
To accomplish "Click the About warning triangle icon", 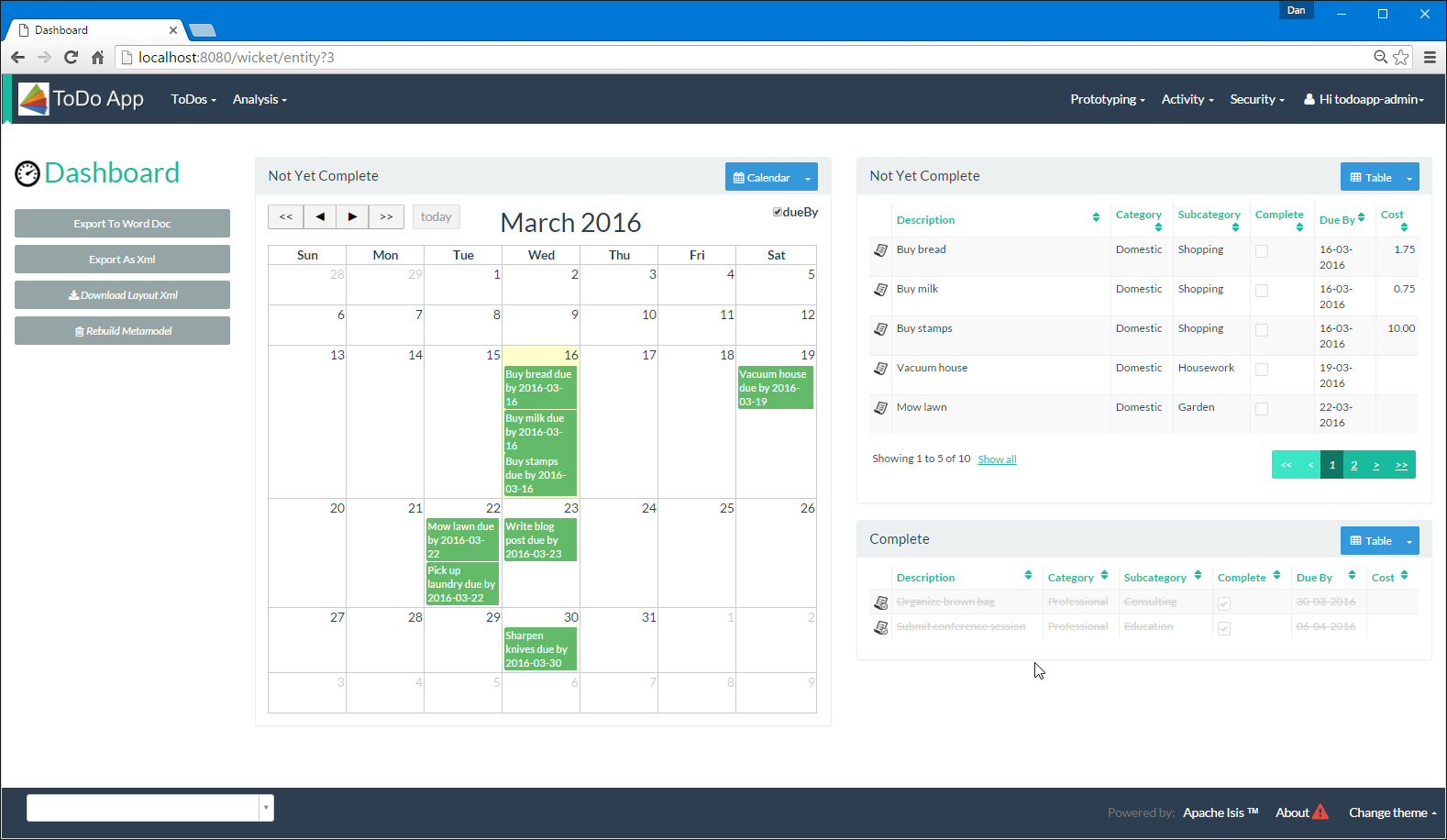I will (x=1320, y=812).
